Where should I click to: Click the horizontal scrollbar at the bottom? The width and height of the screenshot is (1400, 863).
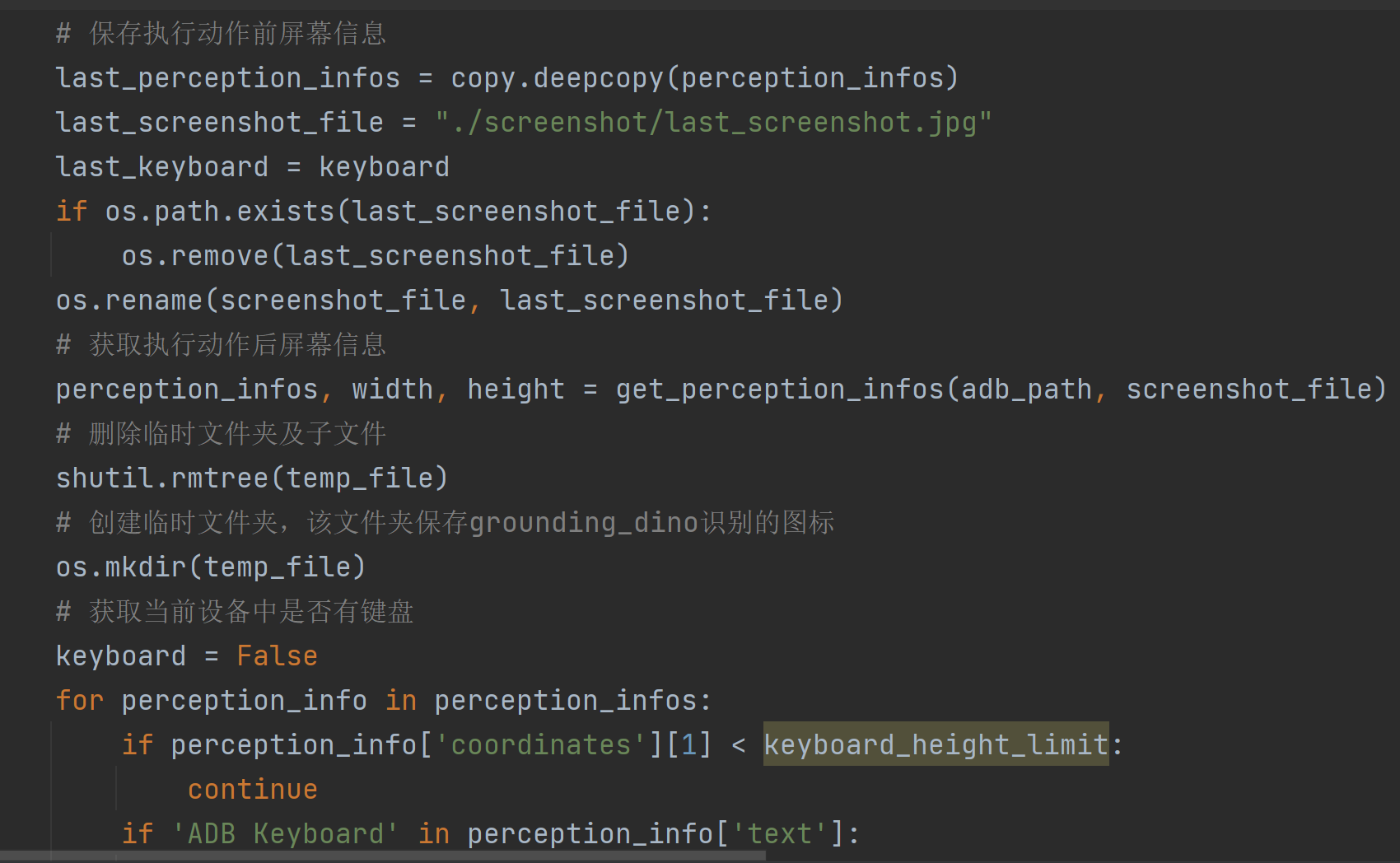tap(383, 856)
